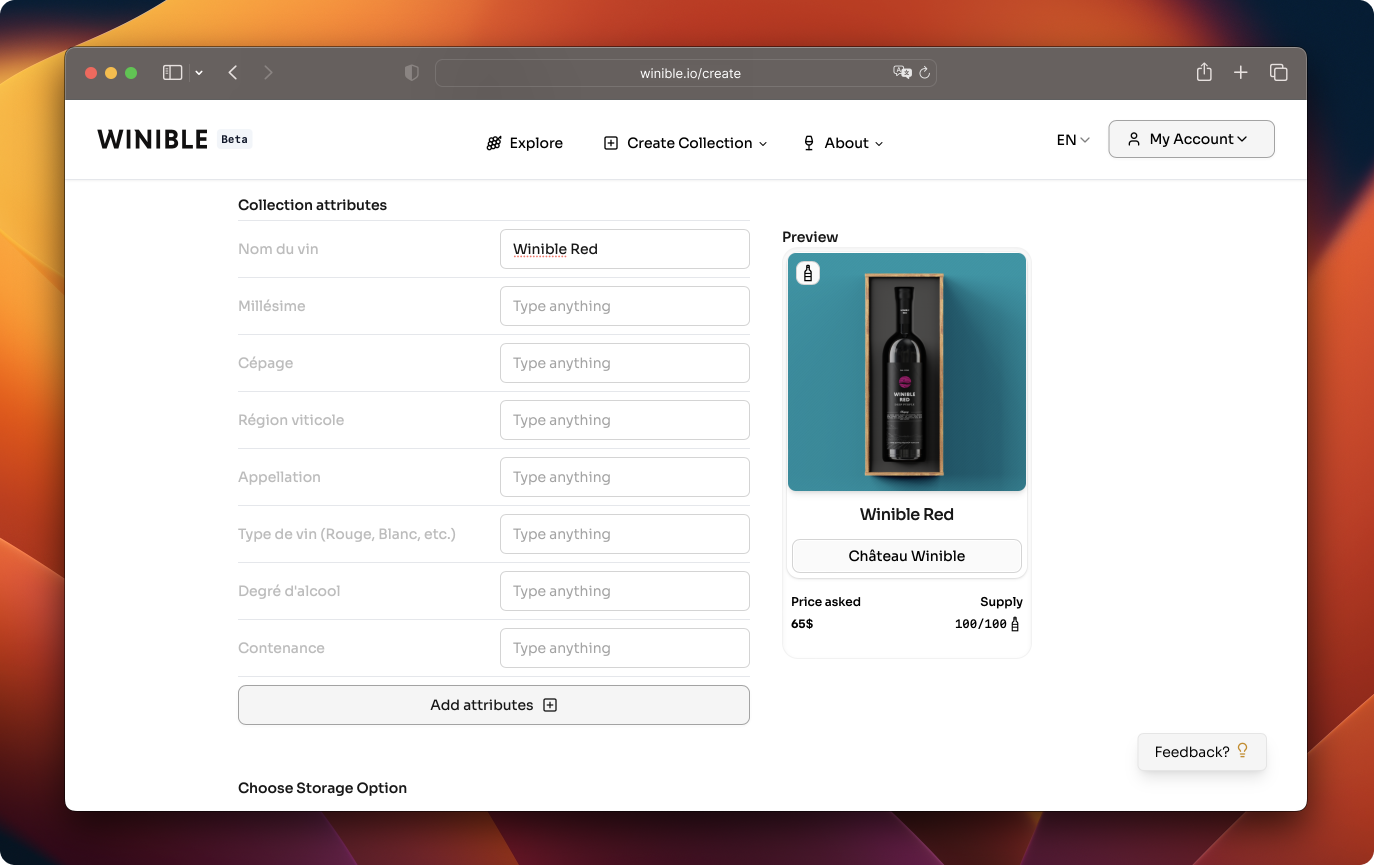
Task: Open the sidebar options chevron in the toolbar
Action: pyautogui.click(x=199, y=73)
